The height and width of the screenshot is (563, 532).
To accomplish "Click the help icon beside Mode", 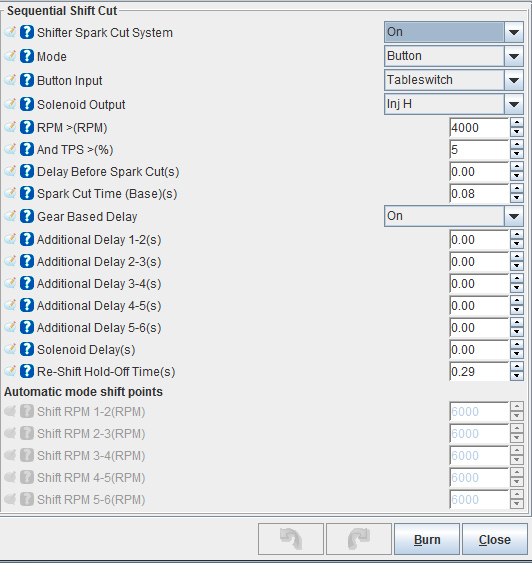I will click(x=27, y=56).
